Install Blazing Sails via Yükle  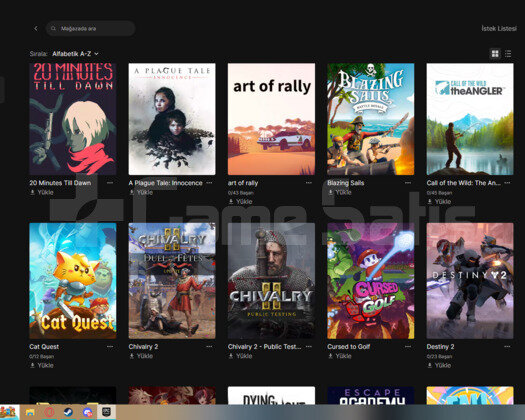click(x=340, y=192)
